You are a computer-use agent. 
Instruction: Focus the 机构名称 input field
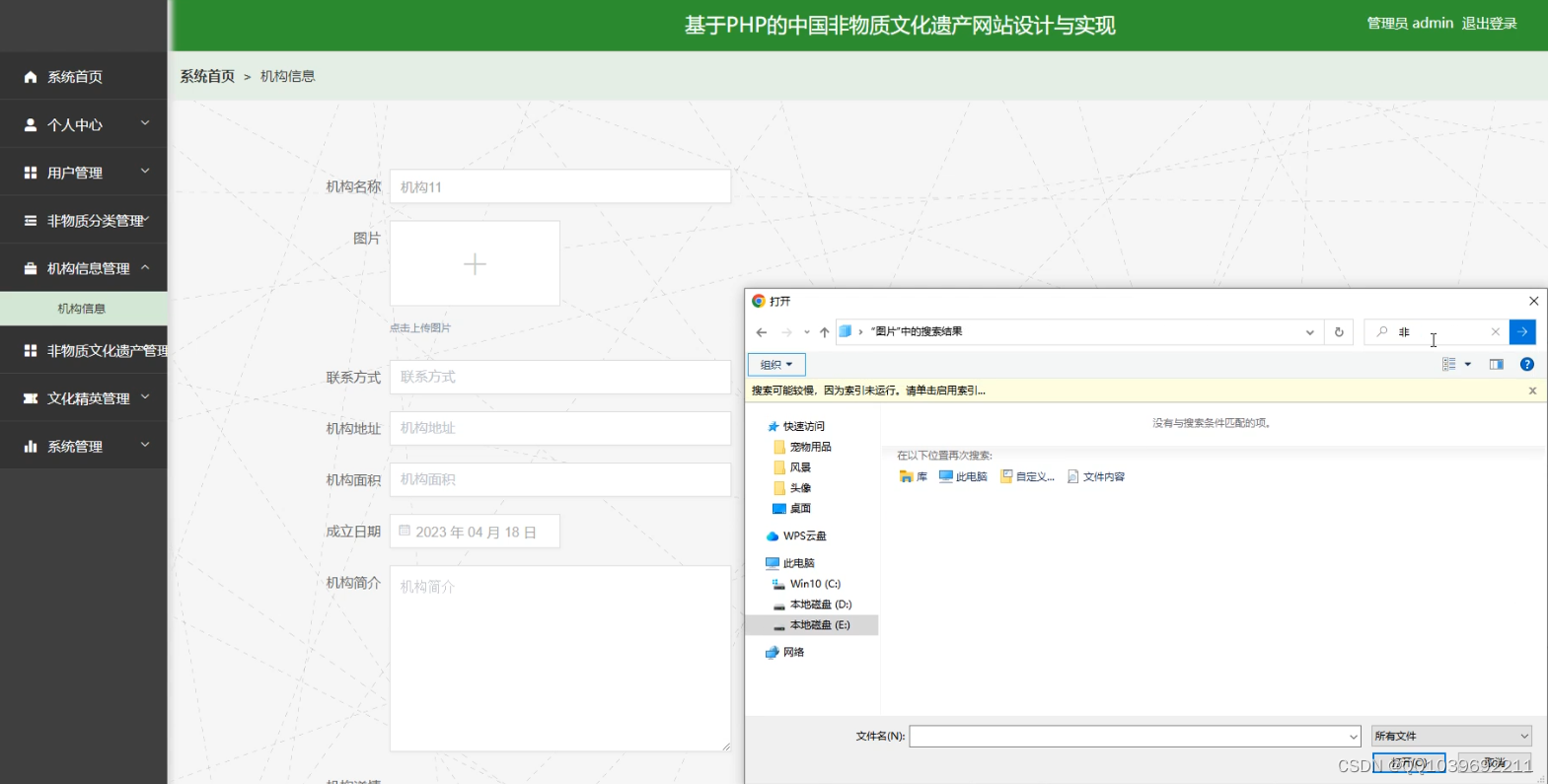point(560,186)
